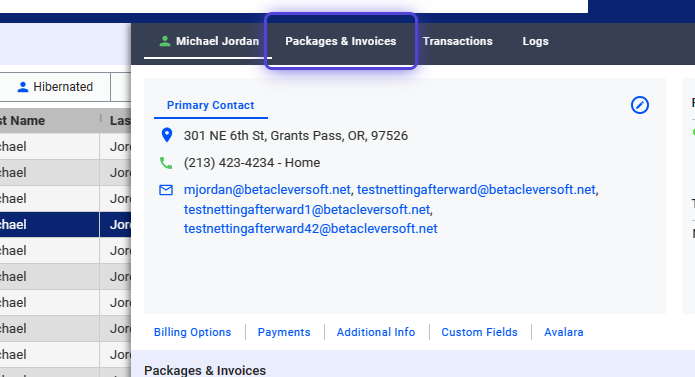Click the person icon on the Hibernated button

click(x=23, y=87)
